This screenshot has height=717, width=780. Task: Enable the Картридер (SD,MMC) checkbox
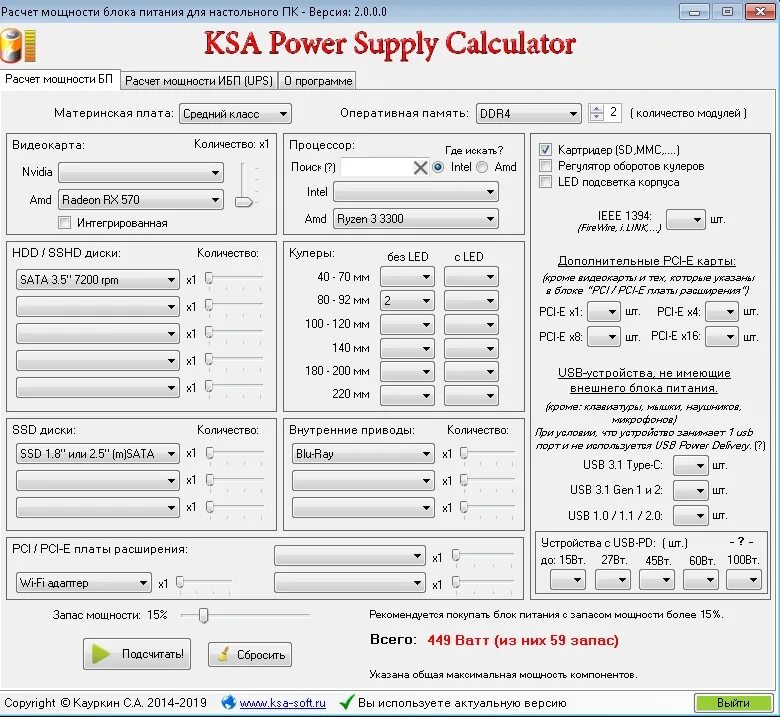tap(545, 149)
